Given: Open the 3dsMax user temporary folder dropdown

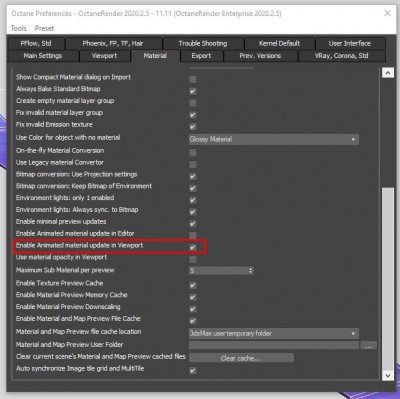Looking at the screenshot, I should [x=274, y=333].
